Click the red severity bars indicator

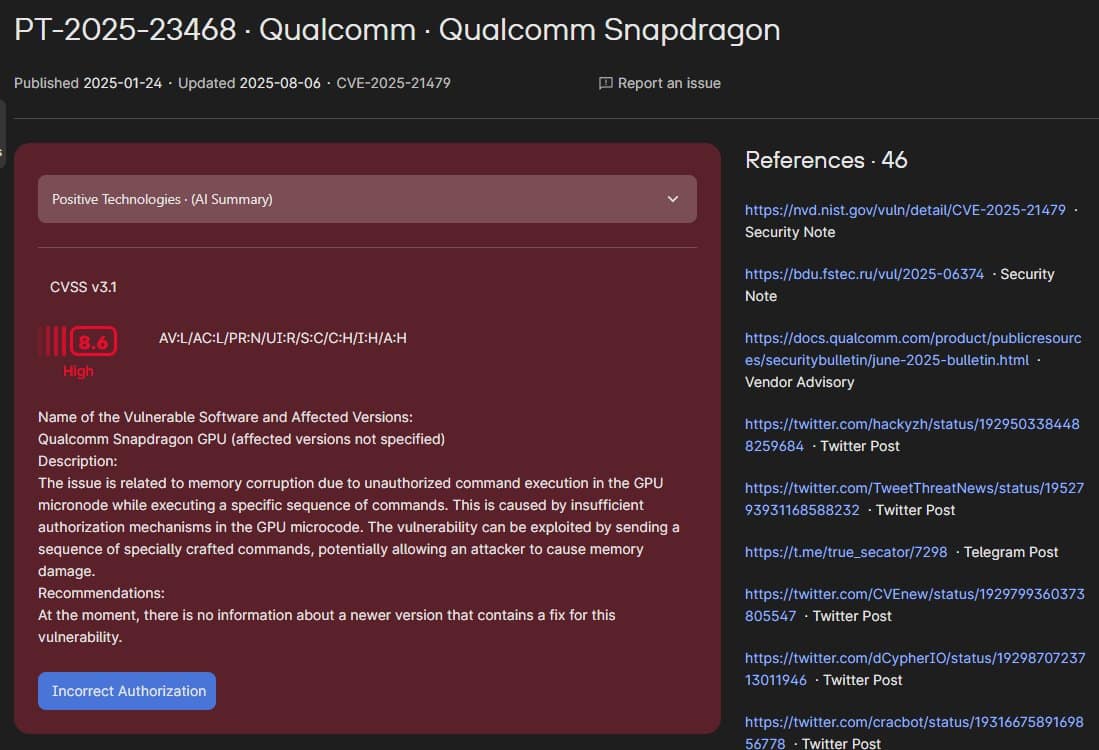coord(53,342)
